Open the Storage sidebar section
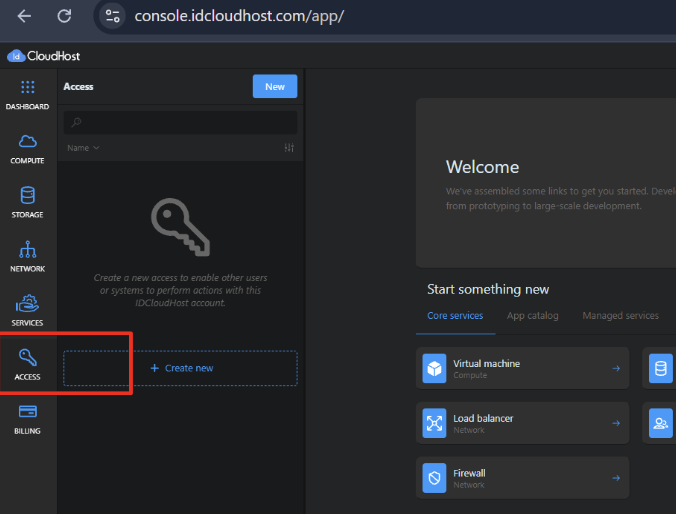Viewport: 676px width, 514px height. point(28,203)
